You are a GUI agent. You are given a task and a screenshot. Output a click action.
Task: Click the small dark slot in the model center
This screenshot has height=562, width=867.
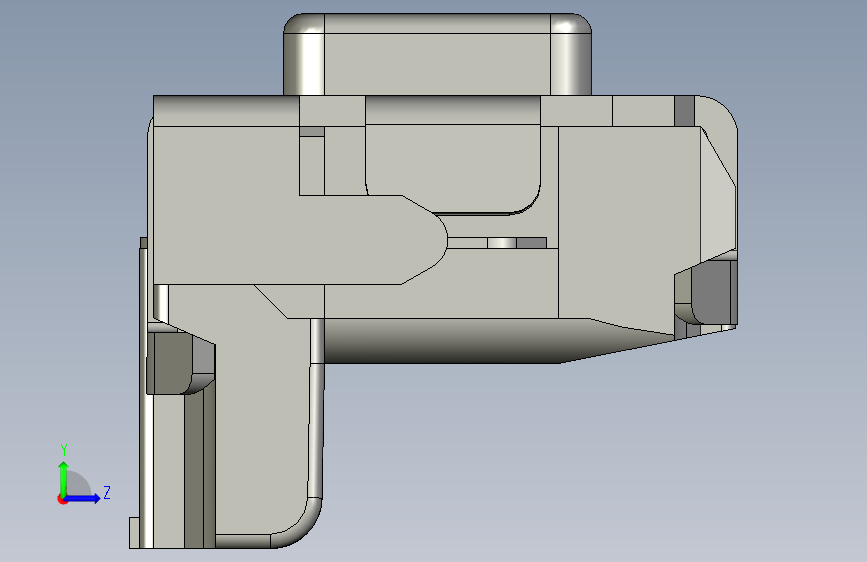click(x=531, y=243)
